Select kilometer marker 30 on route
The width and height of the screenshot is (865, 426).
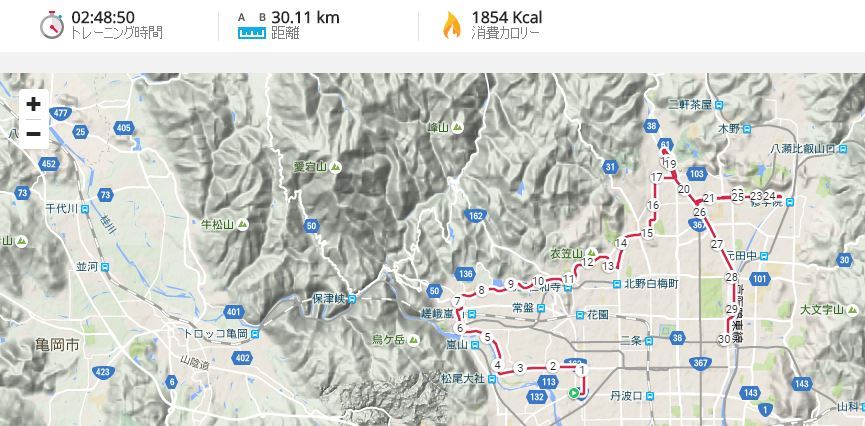724,339
